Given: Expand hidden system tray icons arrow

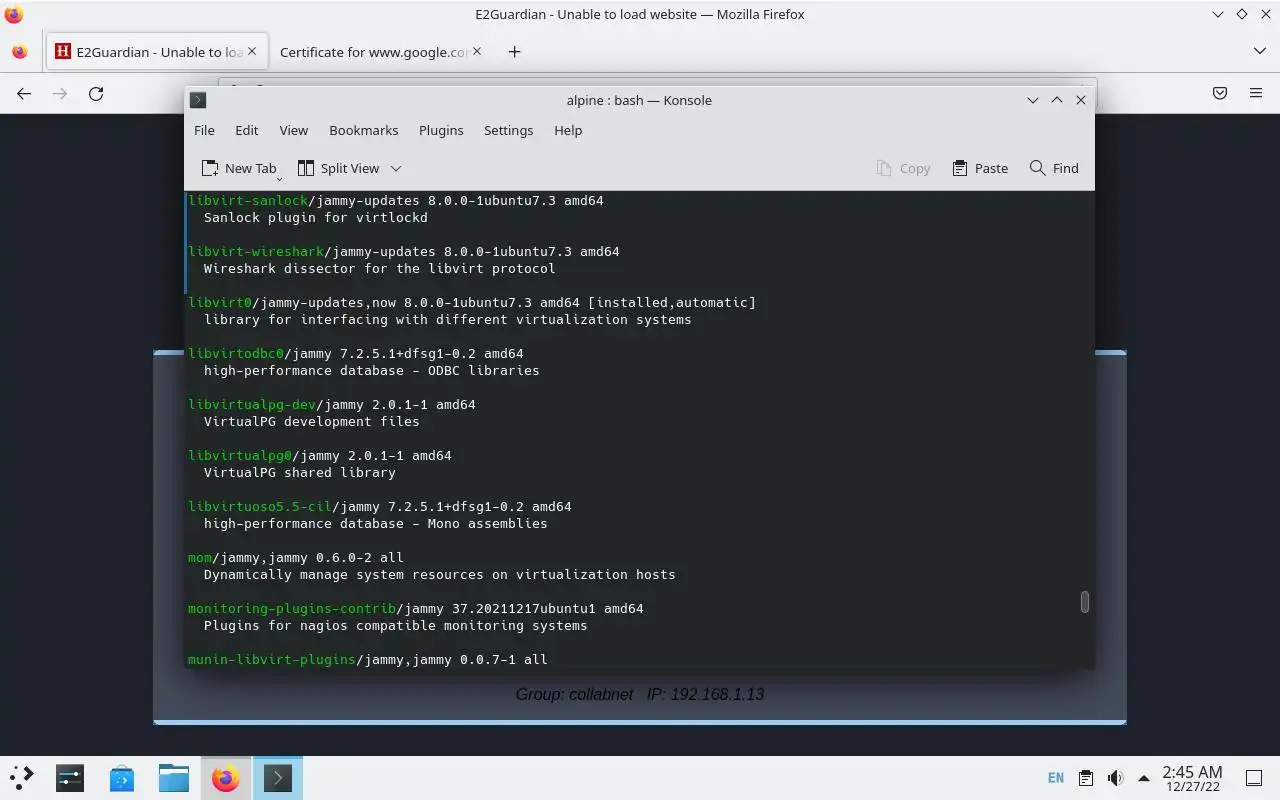Looking at the screenshot, I should (1143, 778).
